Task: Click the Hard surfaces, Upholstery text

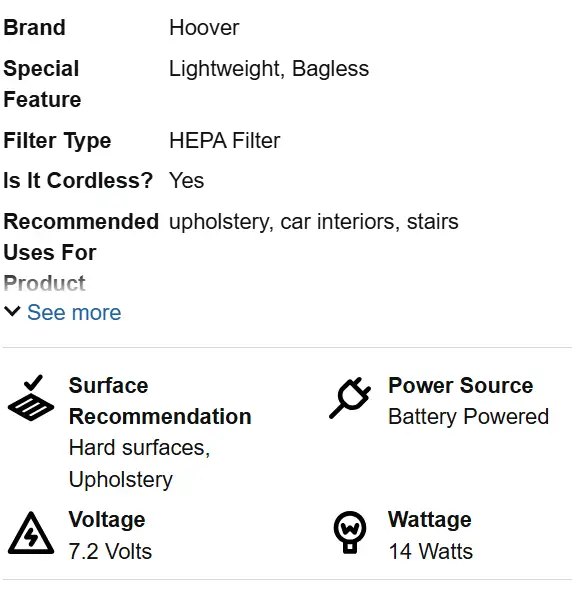Action: pos(140,464)
